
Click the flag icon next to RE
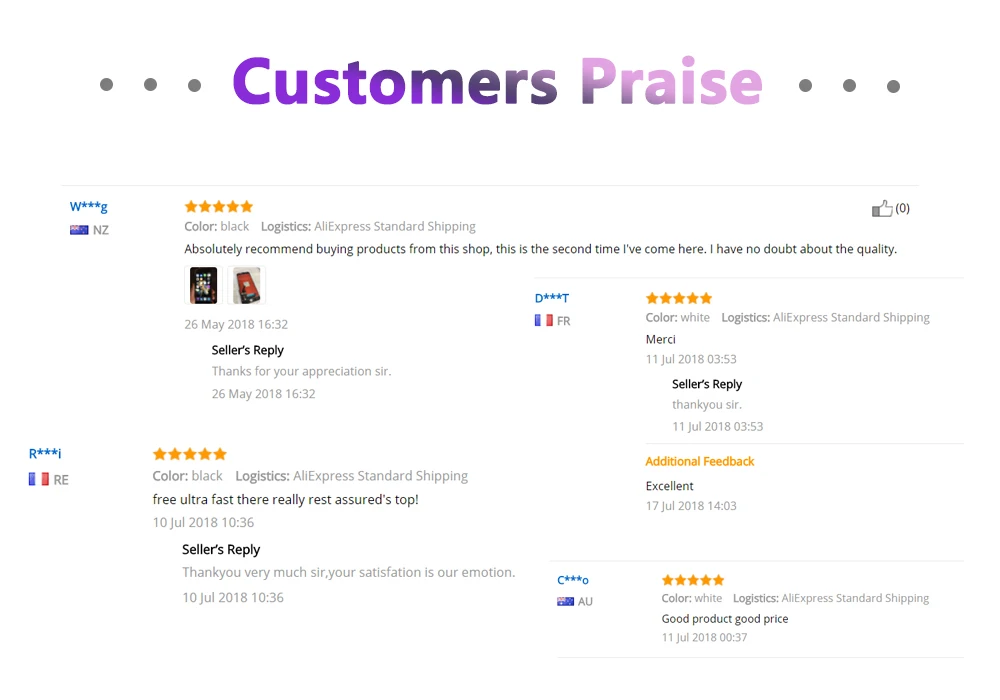(38, 479)
